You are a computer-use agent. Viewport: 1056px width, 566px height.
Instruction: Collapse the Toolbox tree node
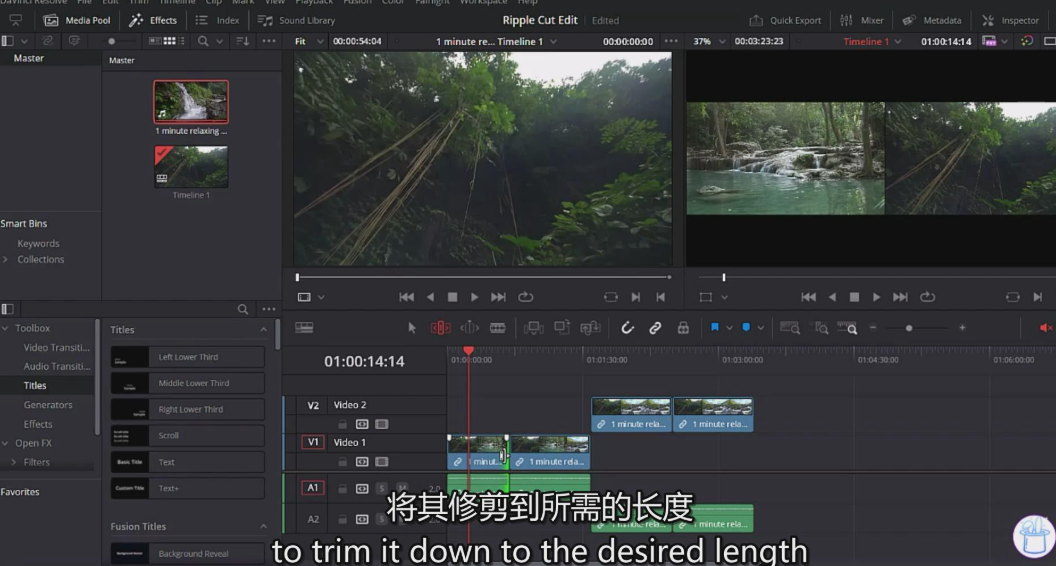click(5, 328)
